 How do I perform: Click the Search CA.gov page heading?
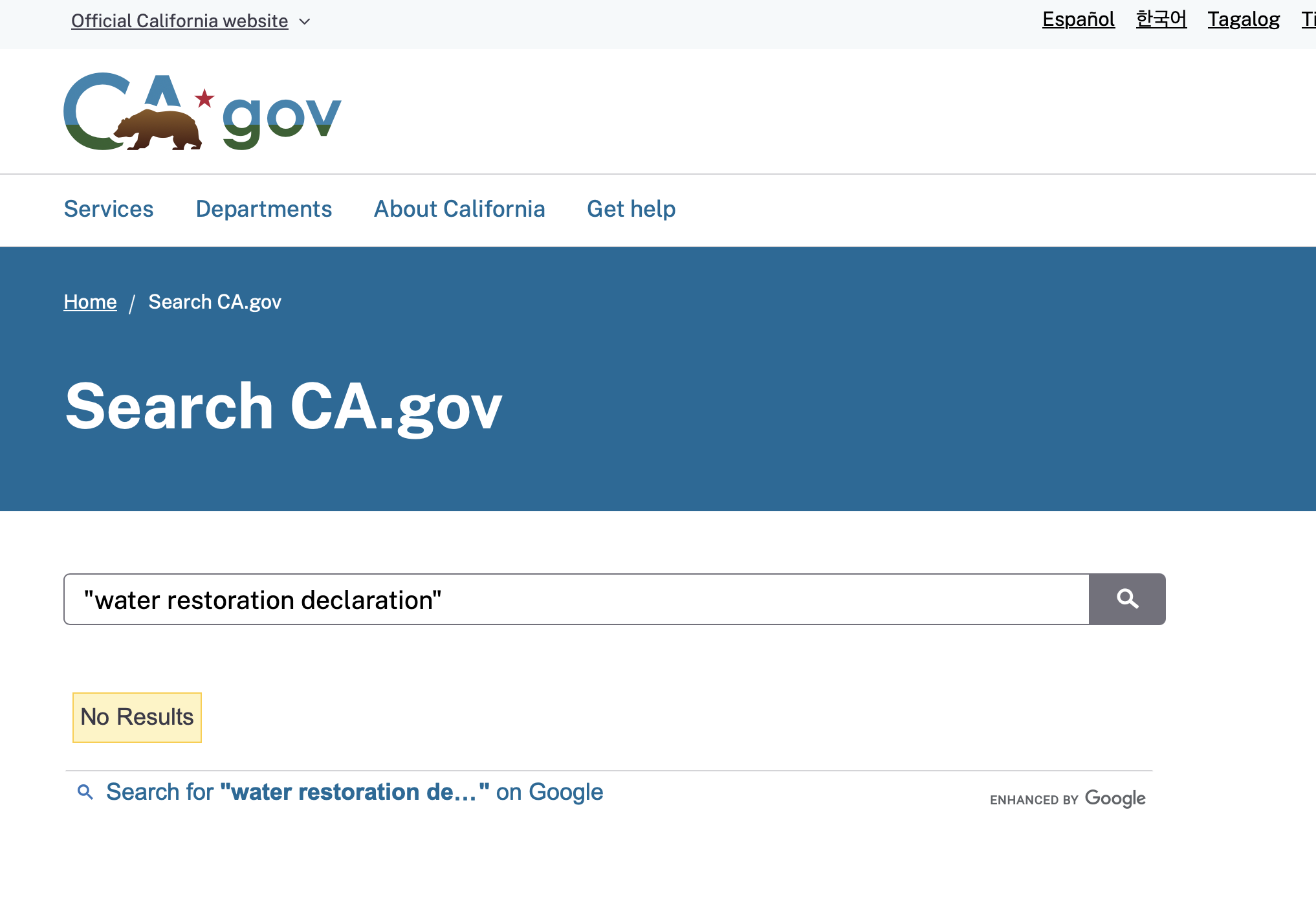[x=283, y=406]
